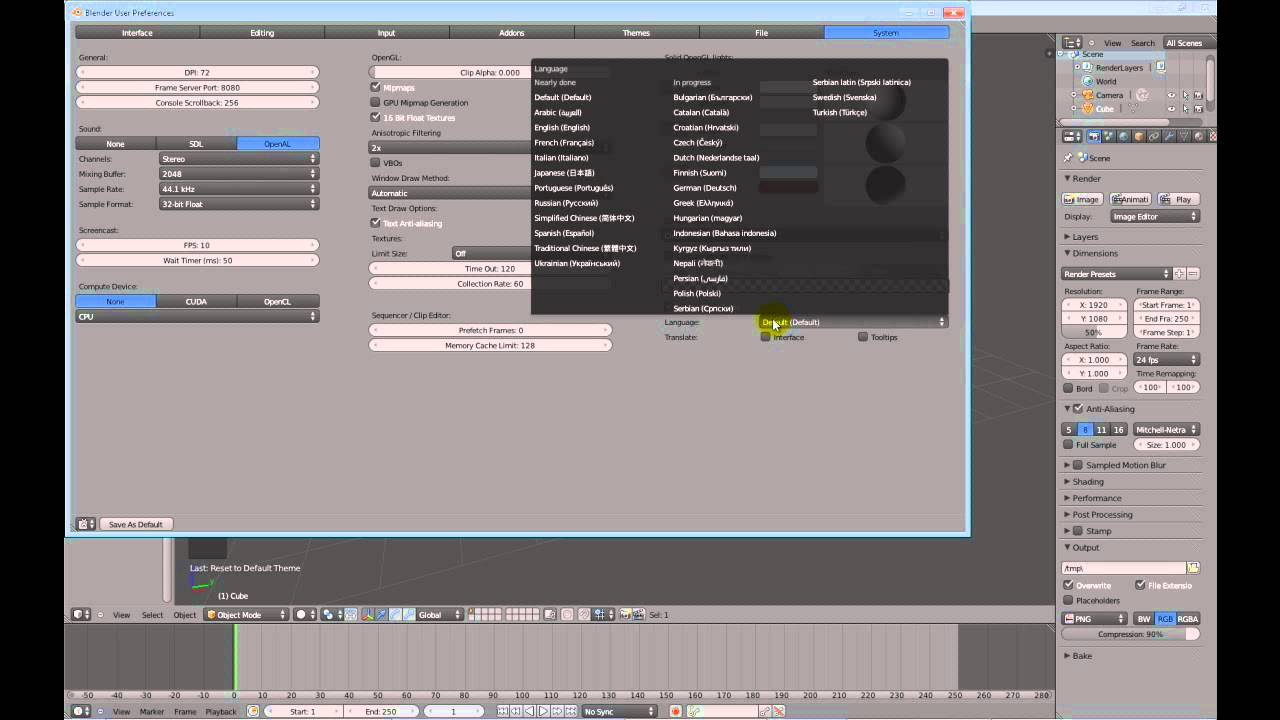Disable the Mipmaps checkbox

click(x=375, y=87)
